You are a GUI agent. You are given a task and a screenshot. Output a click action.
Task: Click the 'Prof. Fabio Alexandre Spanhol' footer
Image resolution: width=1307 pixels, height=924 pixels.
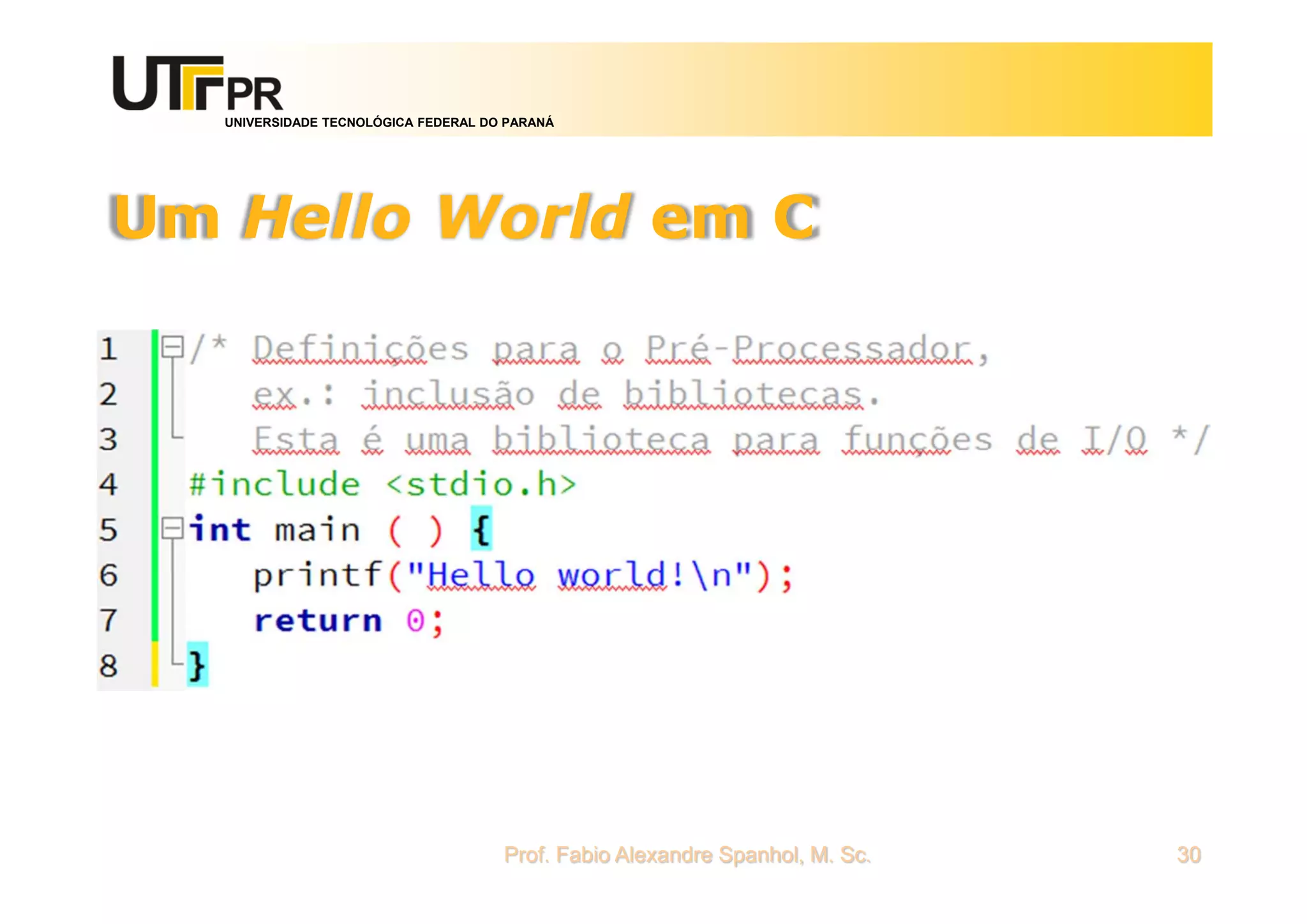click(687, 855)
